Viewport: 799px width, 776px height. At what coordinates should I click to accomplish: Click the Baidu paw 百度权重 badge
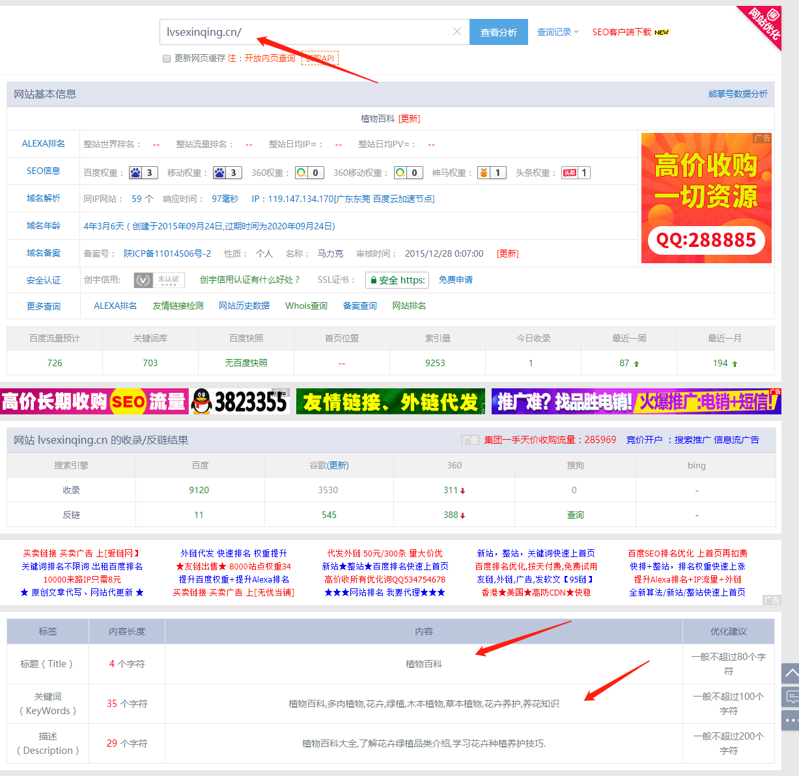tap(143, 173)
